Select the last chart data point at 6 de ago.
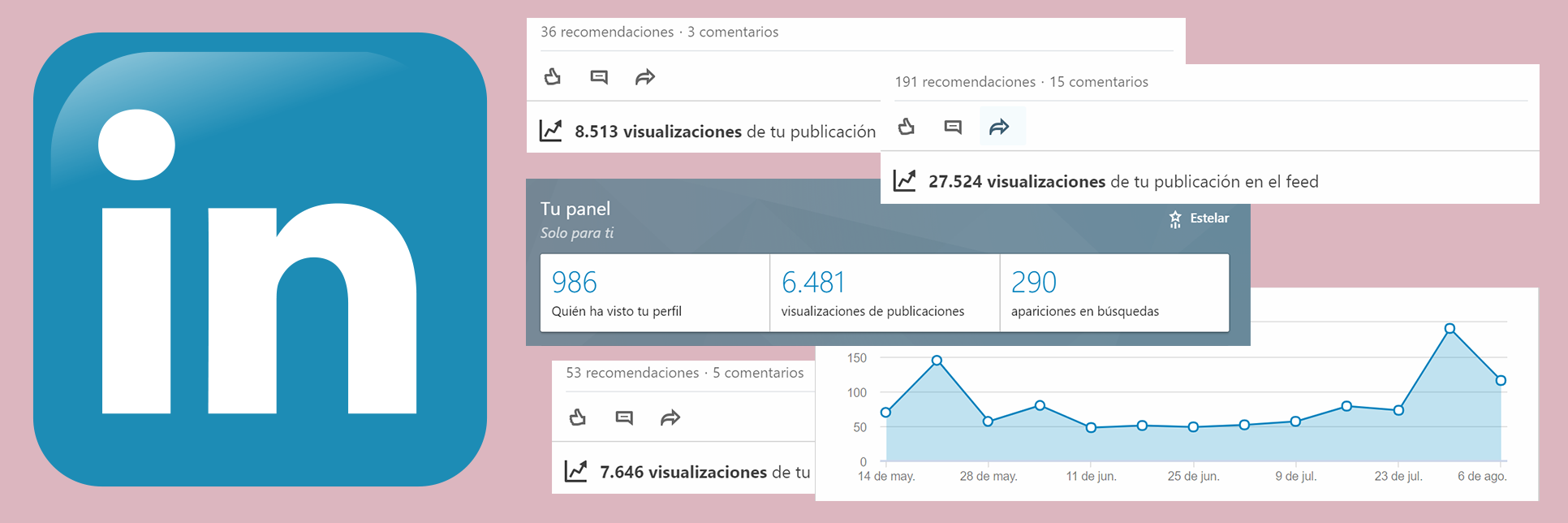This screenshot has width=1568, height=523. click(1501, 380)
